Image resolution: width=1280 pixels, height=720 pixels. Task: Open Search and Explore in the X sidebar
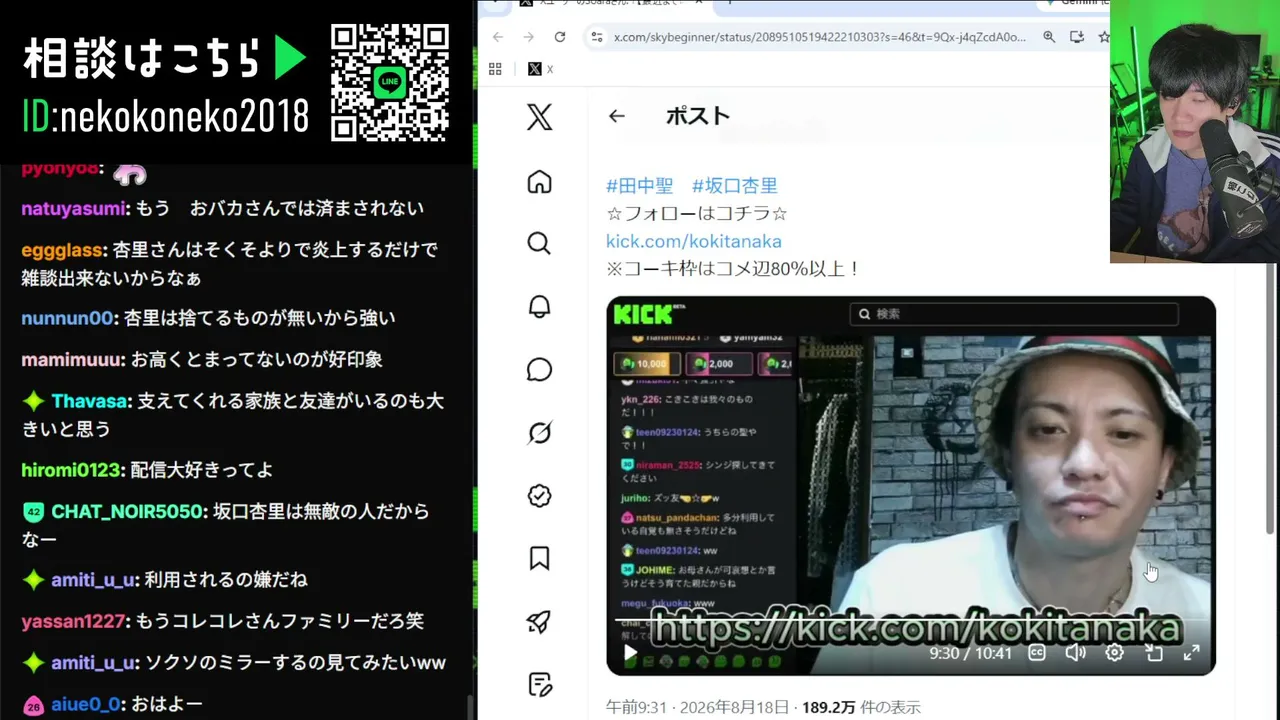click(x=539, y=244)
